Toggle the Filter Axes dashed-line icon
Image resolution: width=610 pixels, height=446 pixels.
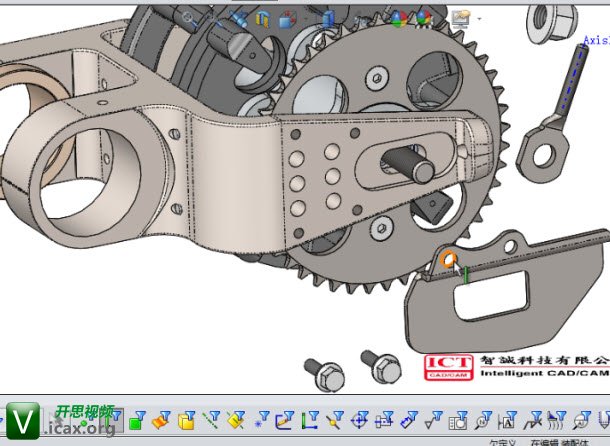coord(211,421)
